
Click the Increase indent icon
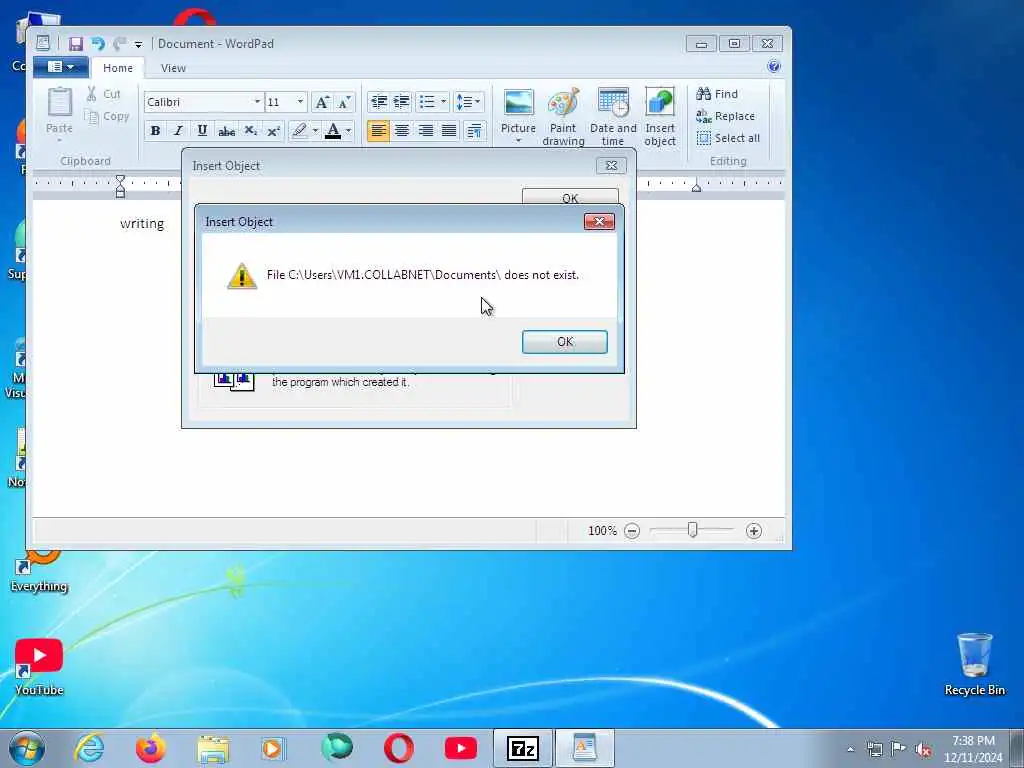tap(402, 102)
